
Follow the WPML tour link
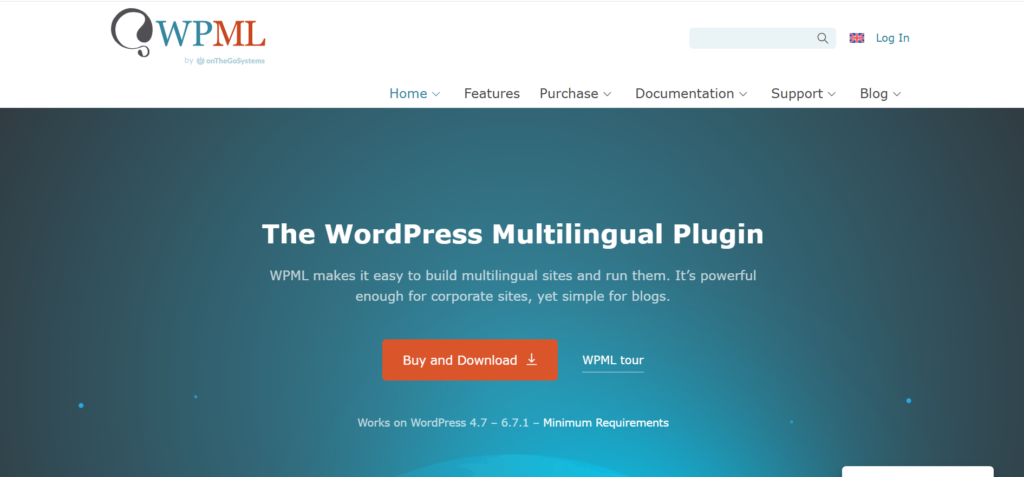(613, 360)
